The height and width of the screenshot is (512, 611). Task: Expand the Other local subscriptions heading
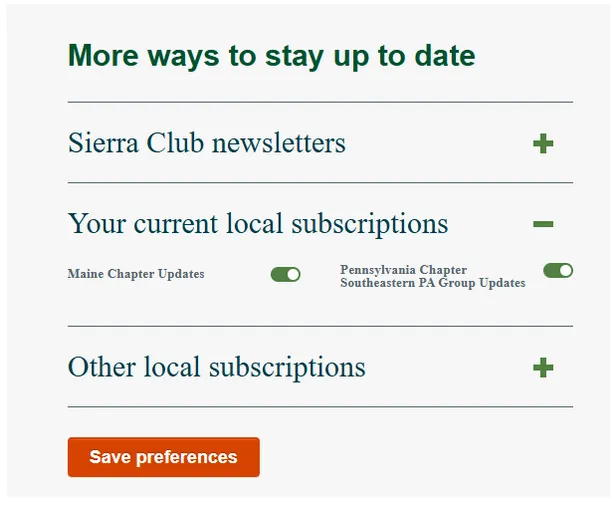point(217,367)
